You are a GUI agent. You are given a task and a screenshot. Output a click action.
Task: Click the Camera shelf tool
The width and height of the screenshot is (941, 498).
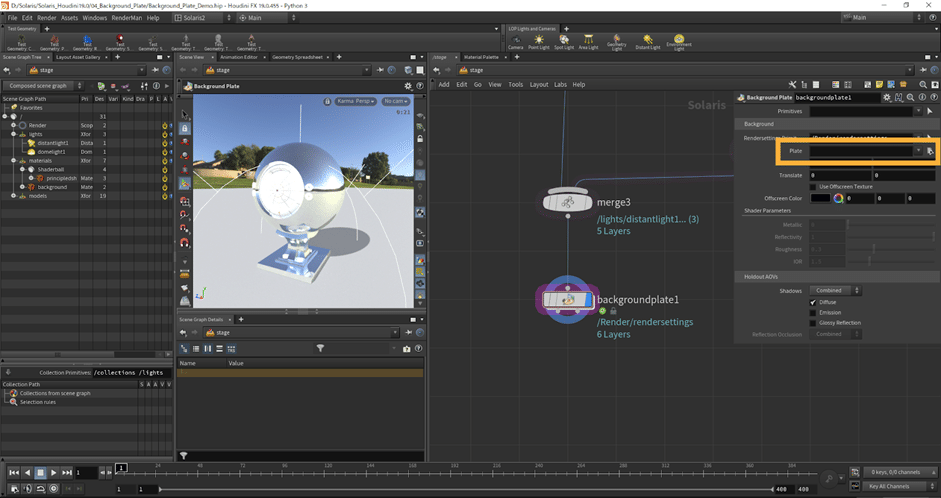coord(515,42)
